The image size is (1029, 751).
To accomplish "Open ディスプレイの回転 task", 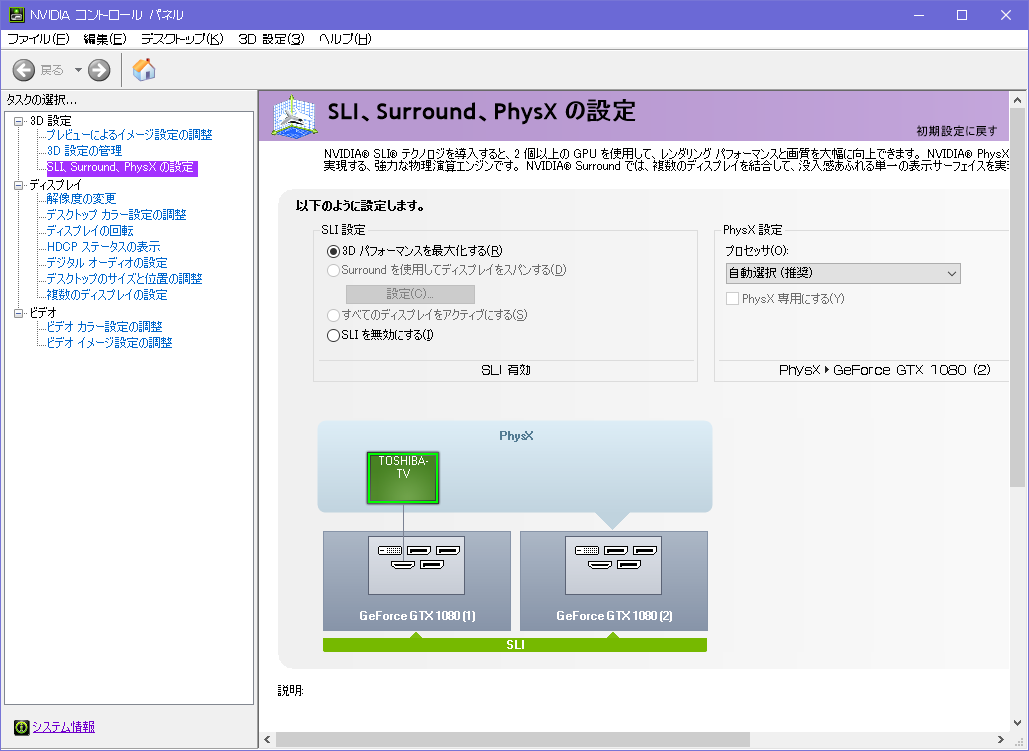I will pyautogui.click(x=90, y=231).
